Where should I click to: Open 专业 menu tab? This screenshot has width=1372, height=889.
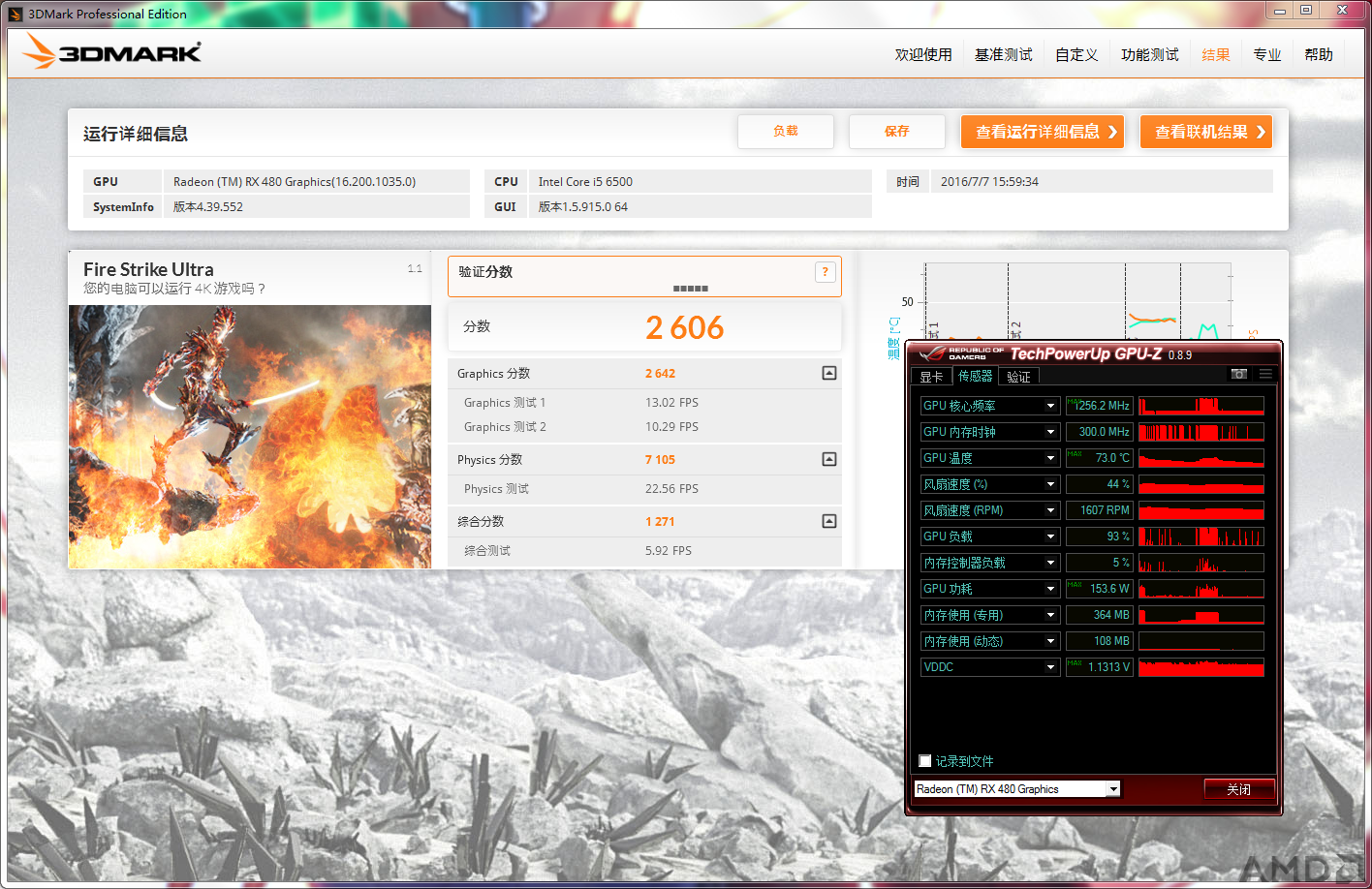point(1267,55)
